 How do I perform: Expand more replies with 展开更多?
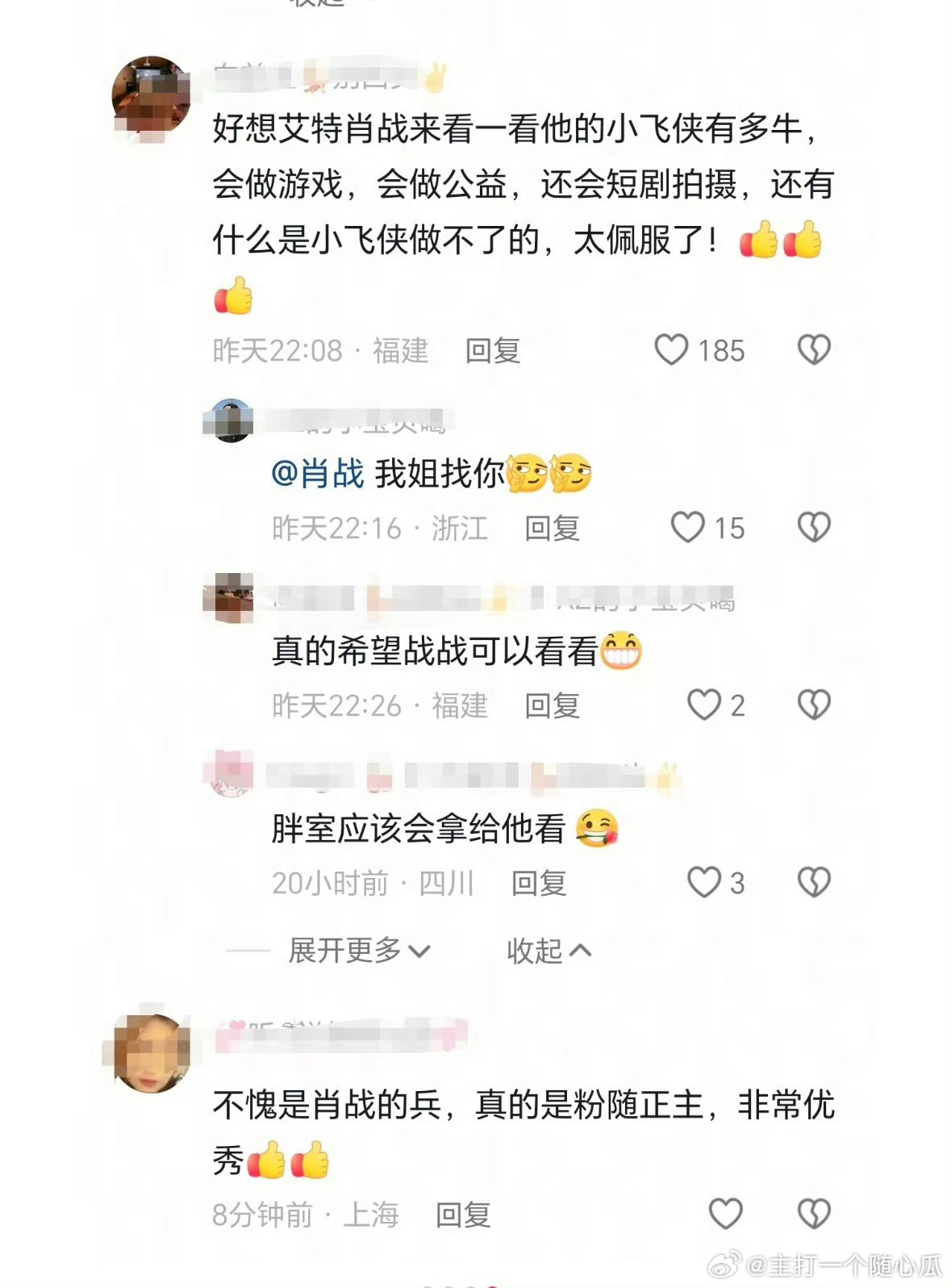point(360,951)
